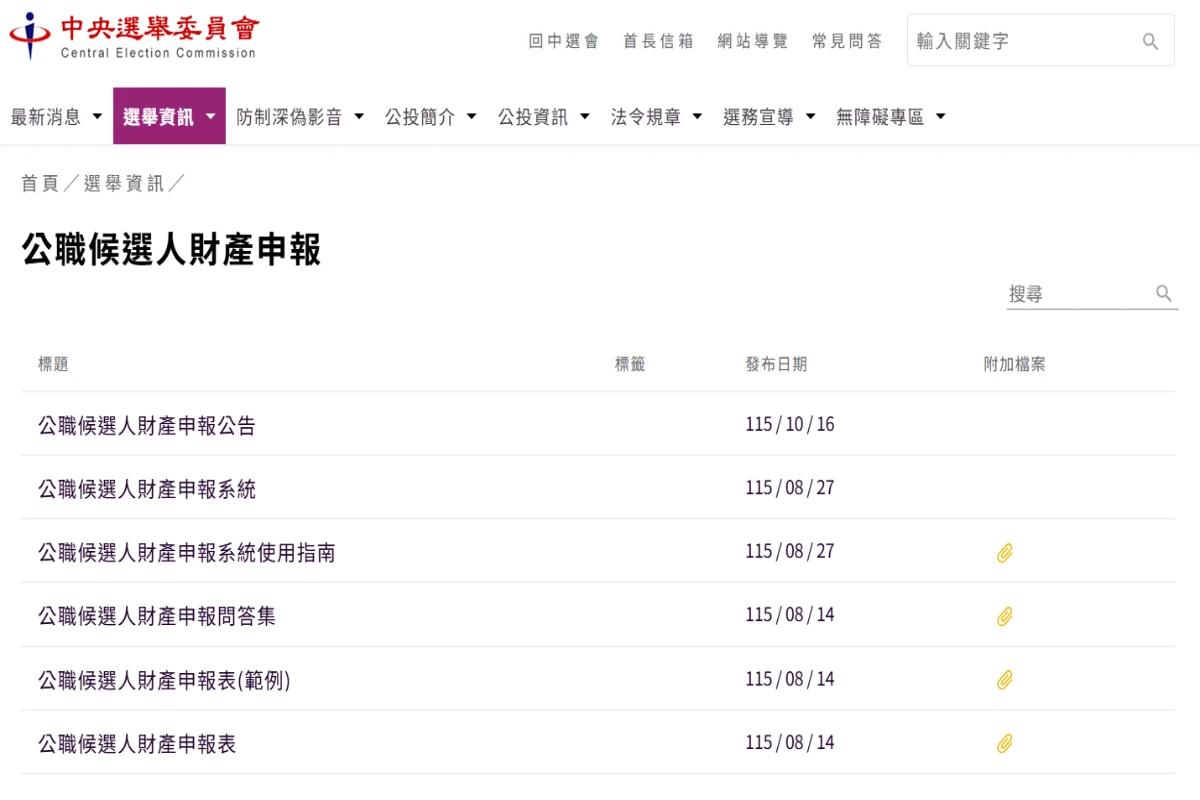
Task: Open 公職候選人財產申報表(範例) entry
Action: (x=164, y=680)
